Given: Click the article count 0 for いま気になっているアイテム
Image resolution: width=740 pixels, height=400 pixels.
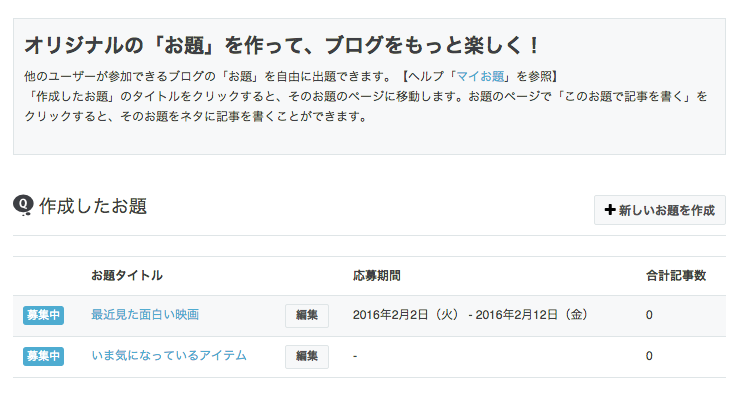Looking at the screenshot, I should [649, 356].
